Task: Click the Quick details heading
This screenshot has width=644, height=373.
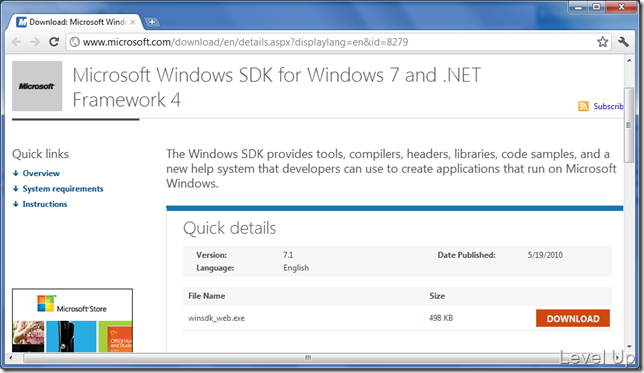Action: click(229, 228)
